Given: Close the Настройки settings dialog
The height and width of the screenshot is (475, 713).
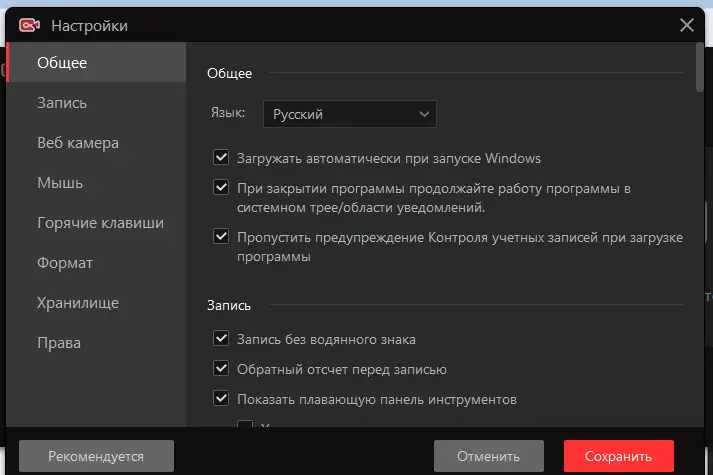Looking at the screenshot, I should pos(686,25).
